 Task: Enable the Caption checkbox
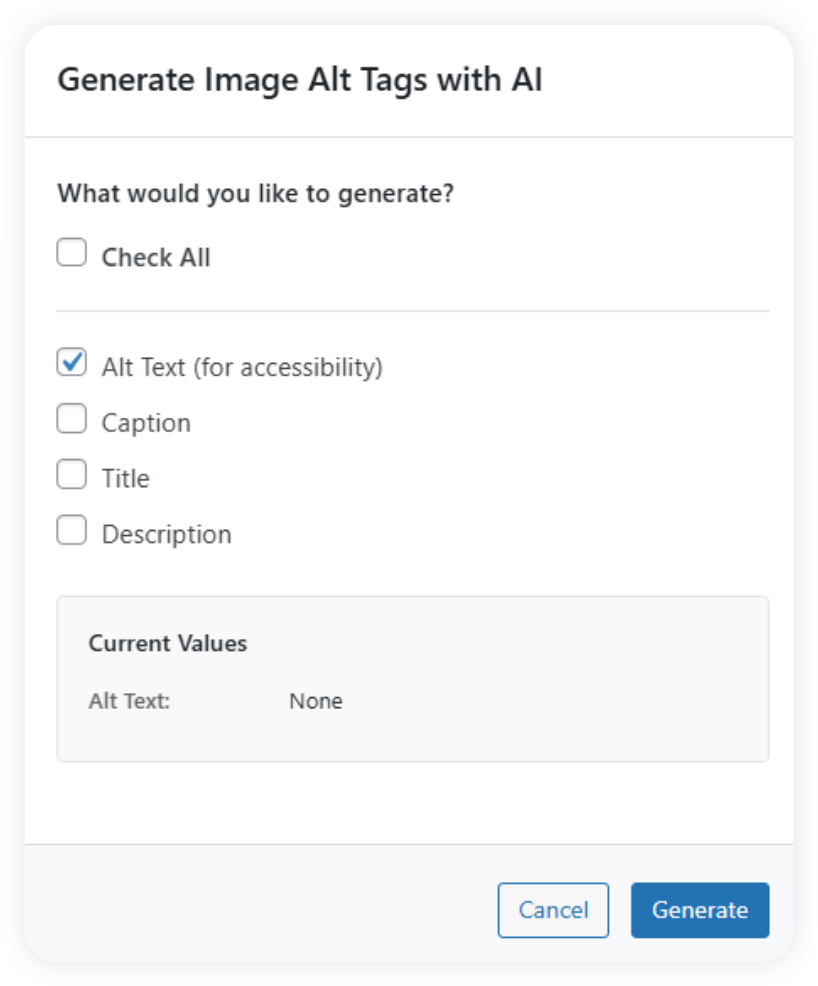[x=71, y=418]
